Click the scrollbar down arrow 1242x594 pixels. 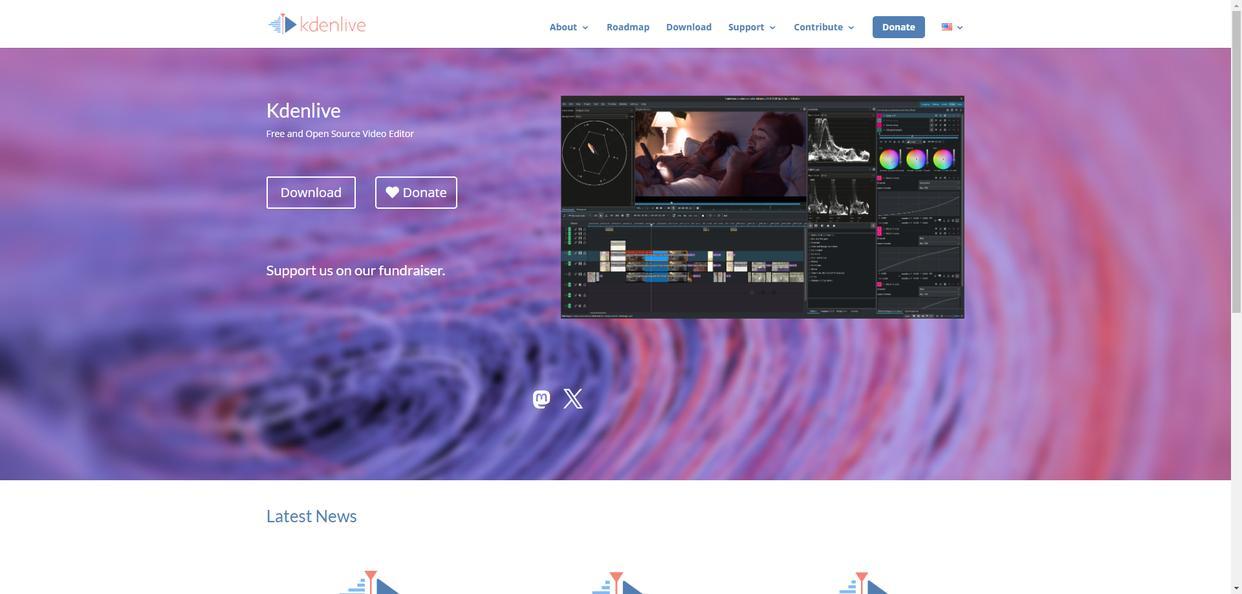pyautogui.click(x=1236, y=588)
